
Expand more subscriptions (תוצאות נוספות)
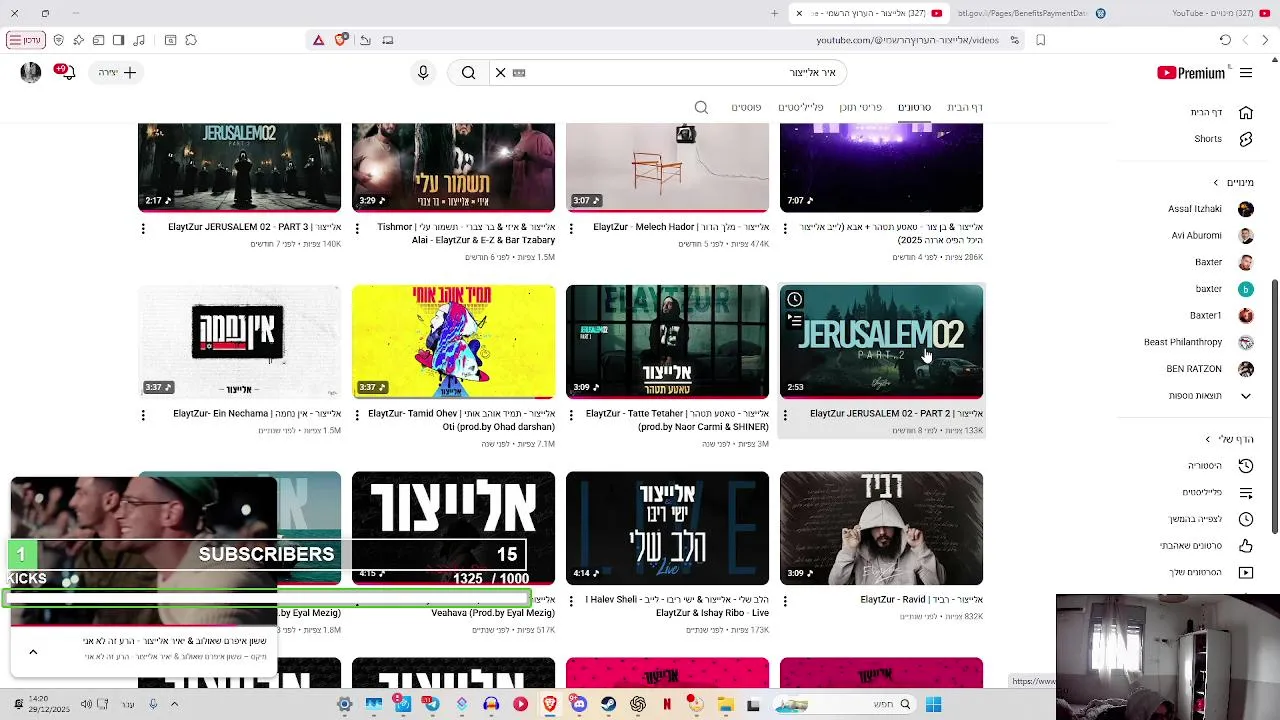(x=1210, y=396)
